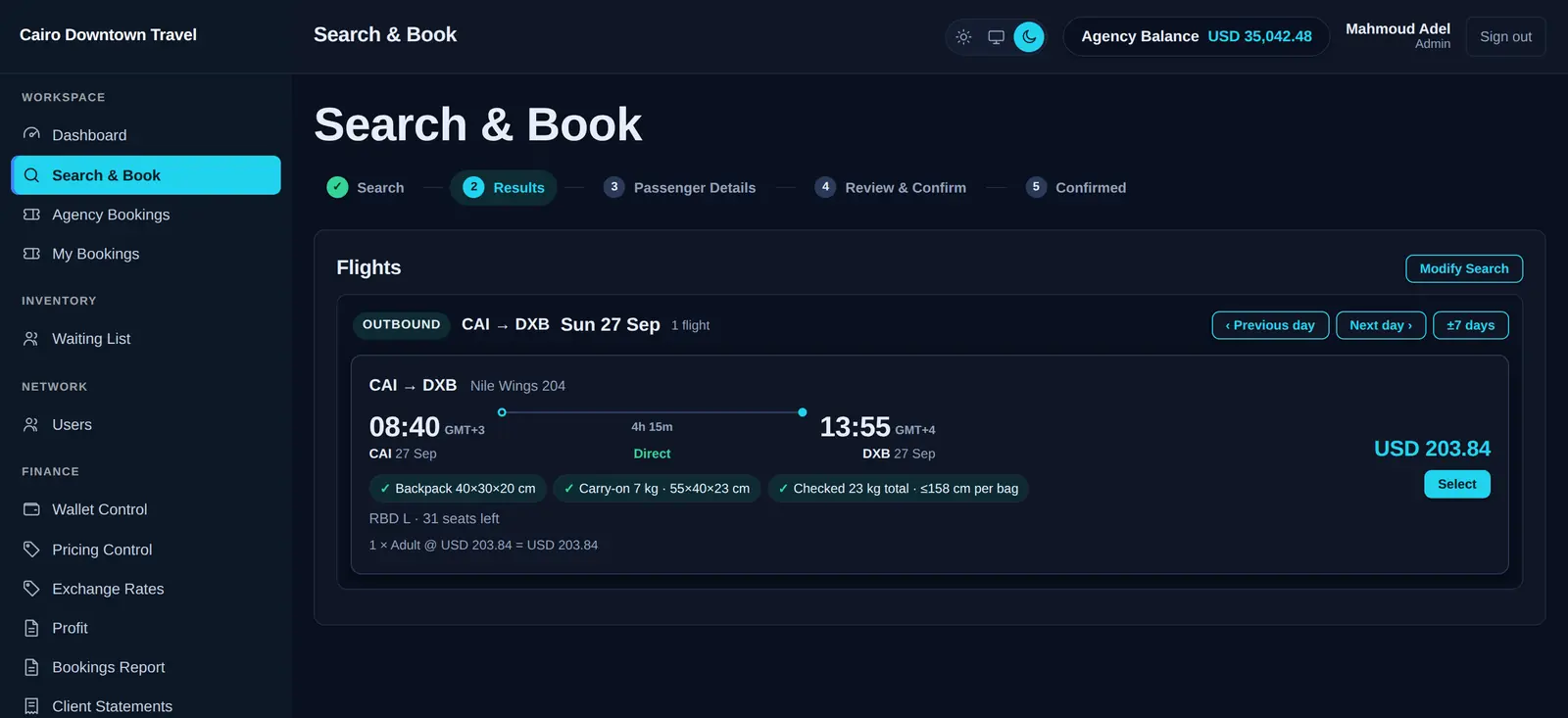Click the Exchange Rates tag icon
The image size is (1568, 718).
pyautogui.click(x=31, y=589)
